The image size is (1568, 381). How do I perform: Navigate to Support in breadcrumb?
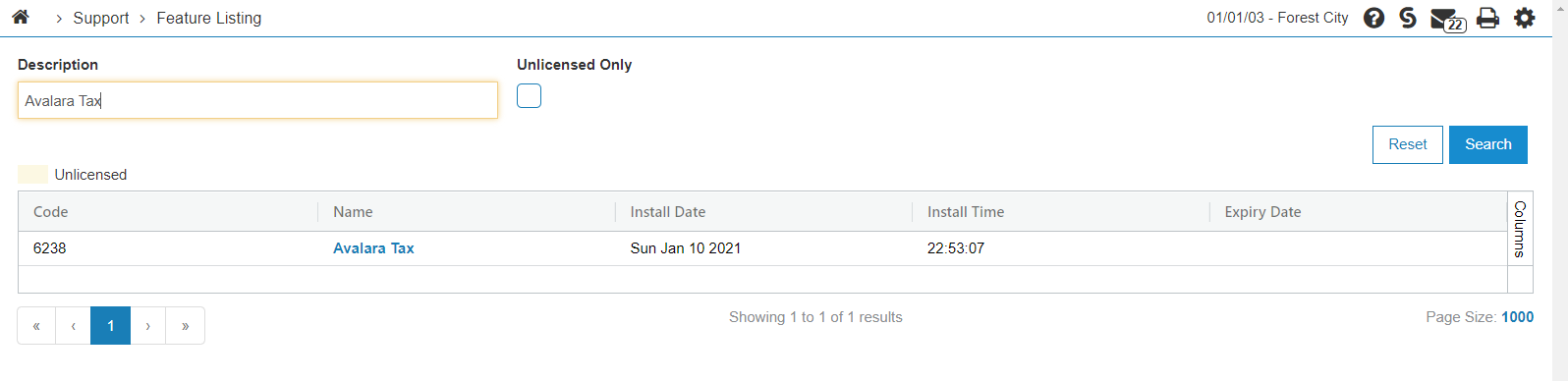pyautogui.click(x=101, y=18)
